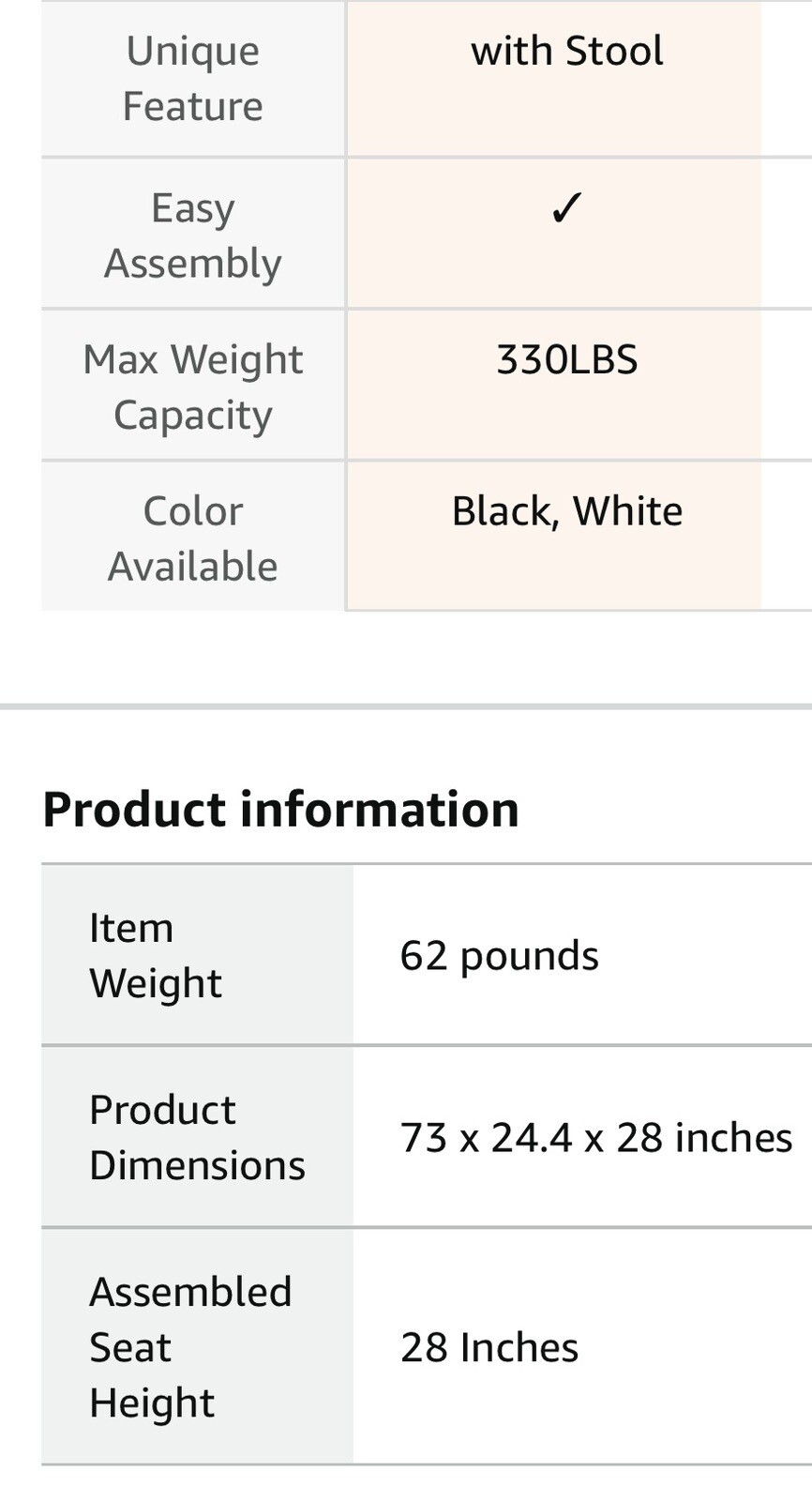Select the Unique Feature row label
Viewport: 812px width, 1501px height.
(x=192, y=78)
